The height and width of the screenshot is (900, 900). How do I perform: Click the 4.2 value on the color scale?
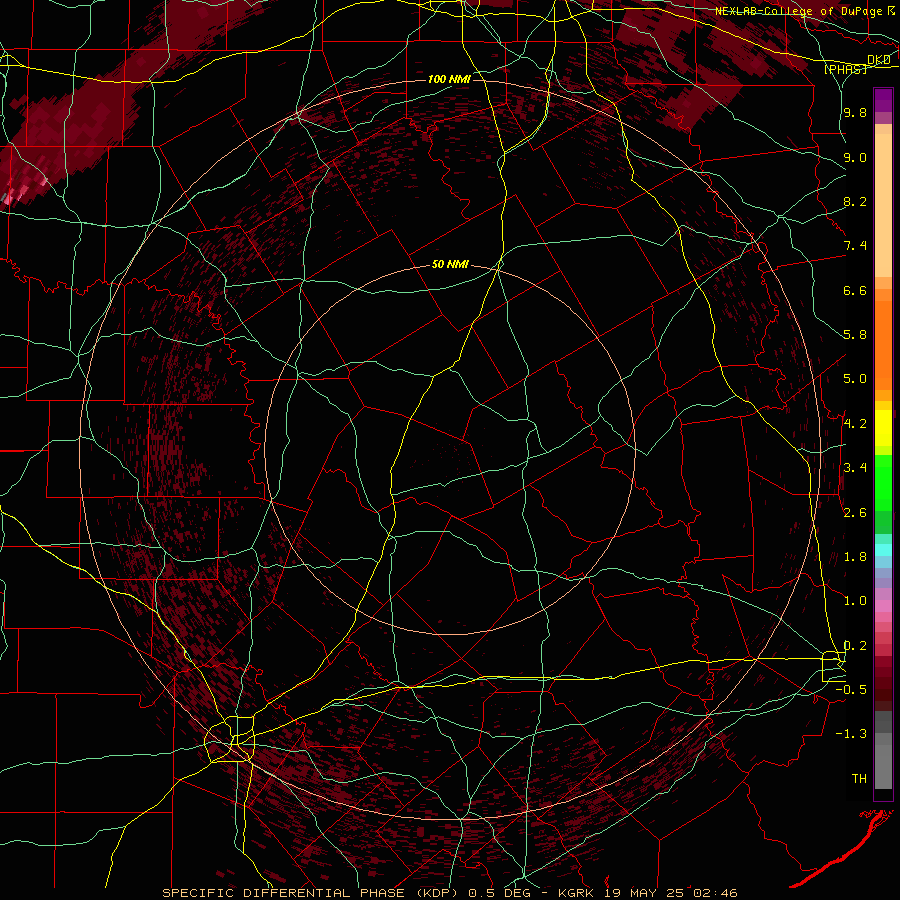(x=855, y=424)
